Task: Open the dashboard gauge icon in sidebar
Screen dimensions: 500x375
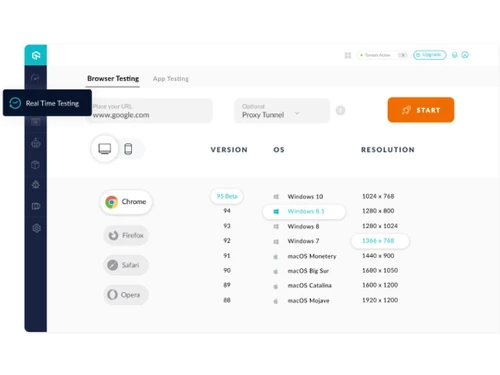Action: [x=35, y=78]
